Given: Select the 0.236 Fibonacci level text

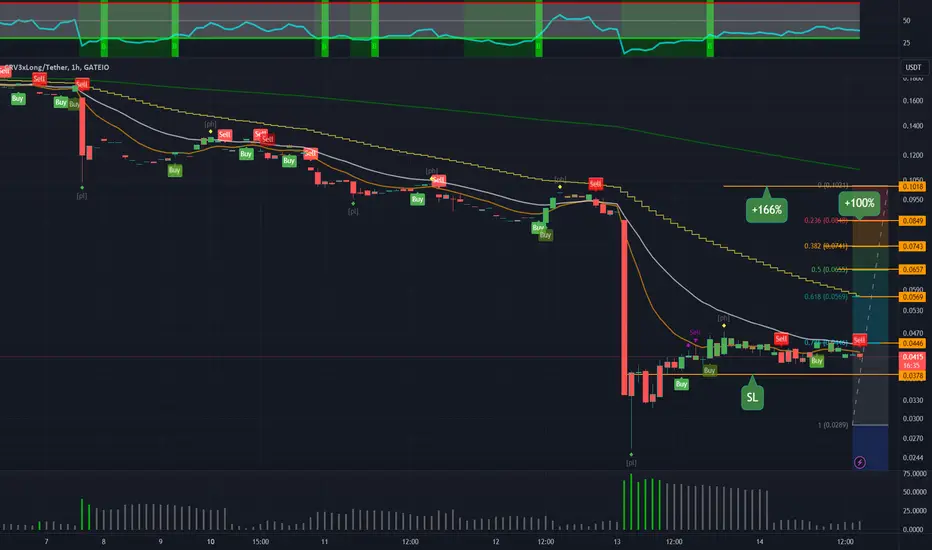Looking at the screenshot, I should click(826, 221).
